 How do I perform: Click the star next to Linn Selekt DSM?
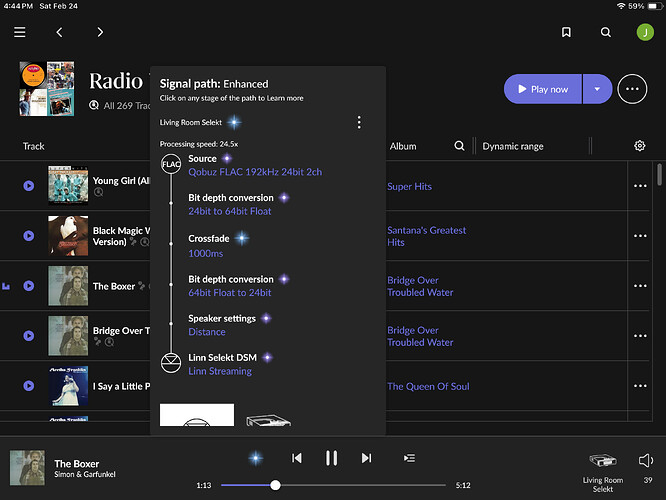click(x=267, y=357)
